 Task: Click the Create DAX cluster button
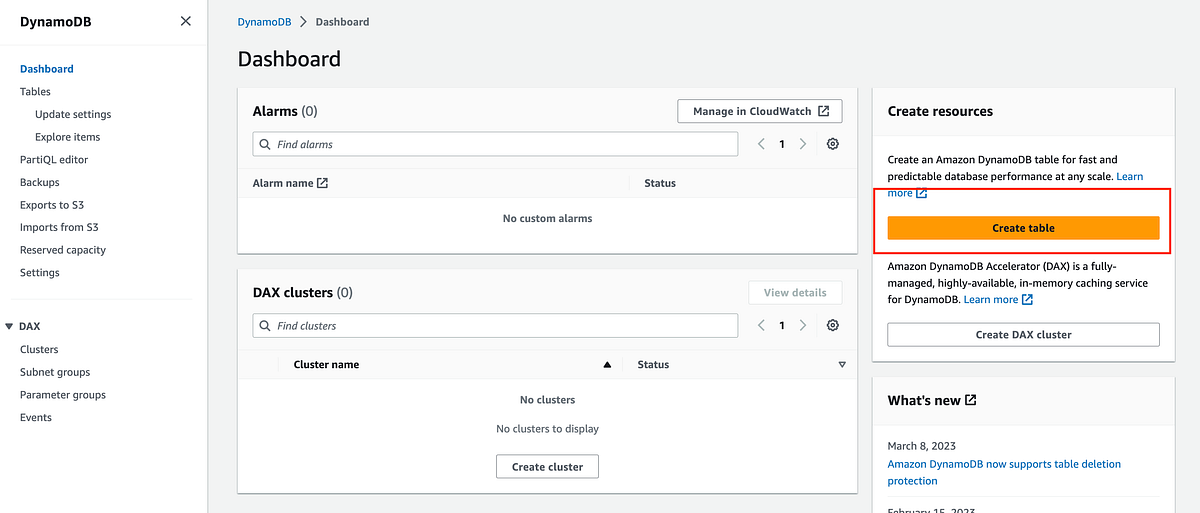click(1023, 335)
